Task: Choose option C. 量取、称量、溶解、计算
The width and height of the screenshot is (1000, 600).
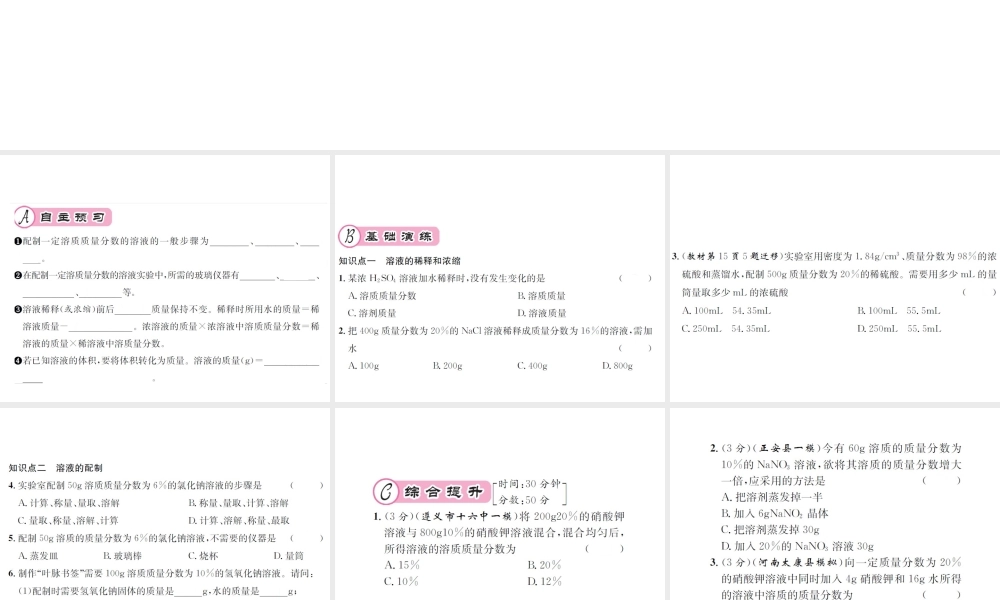Action: tap(68, 520)
